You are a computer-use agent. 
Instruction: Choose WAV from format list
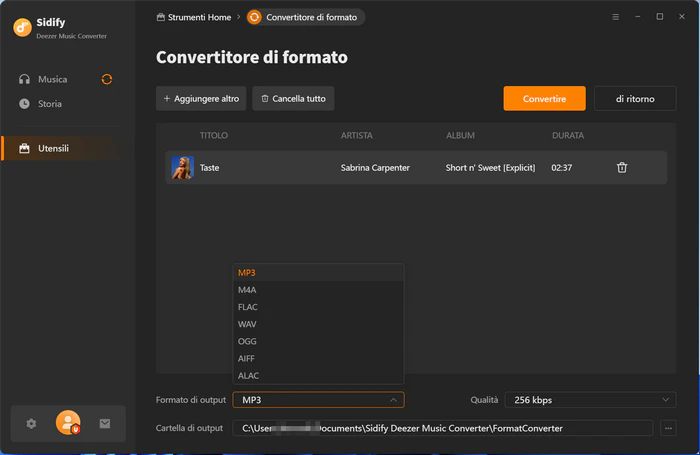tap(318, 324)
